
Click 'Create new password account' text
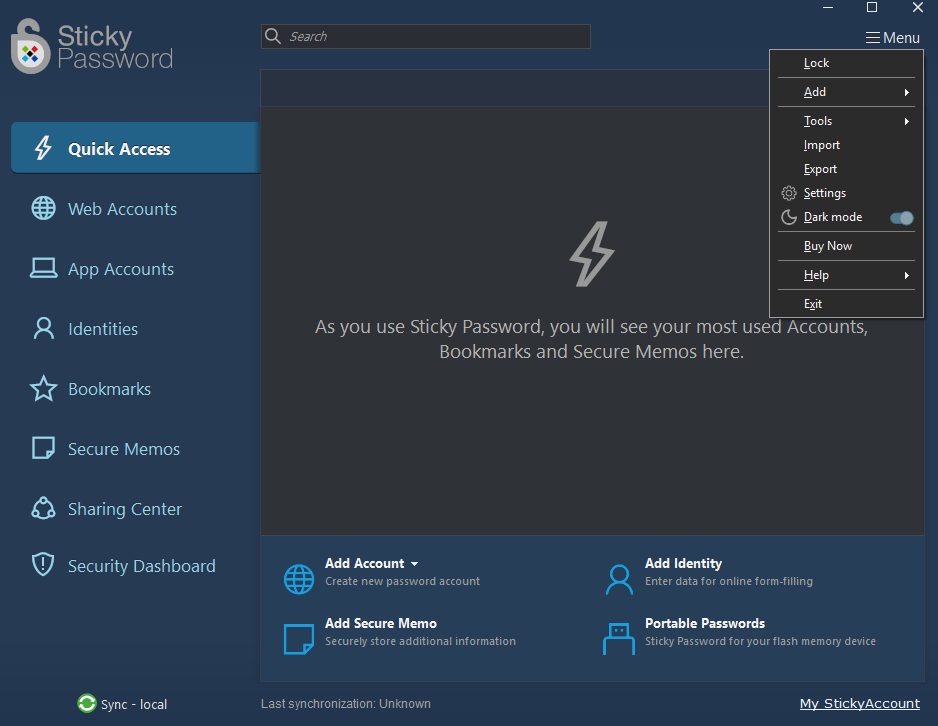tap(403, 581)
